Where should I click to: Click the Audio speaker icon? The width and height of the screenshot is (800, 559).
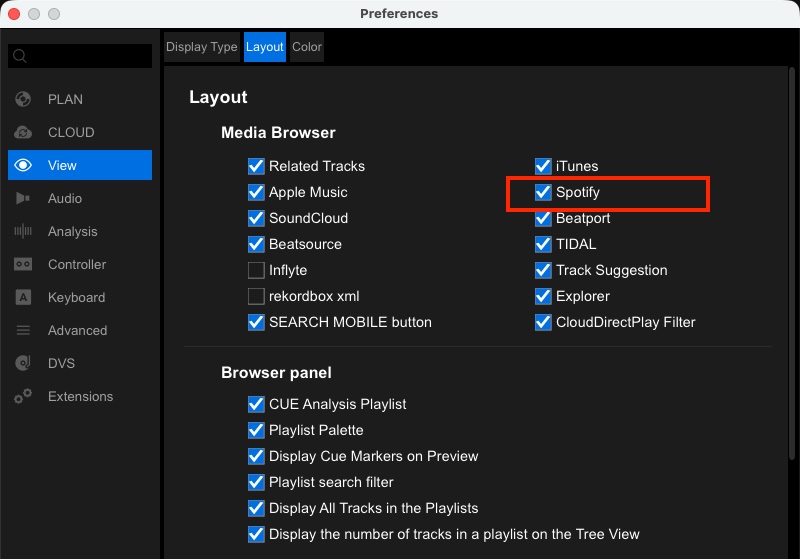[x=23, y=198]
